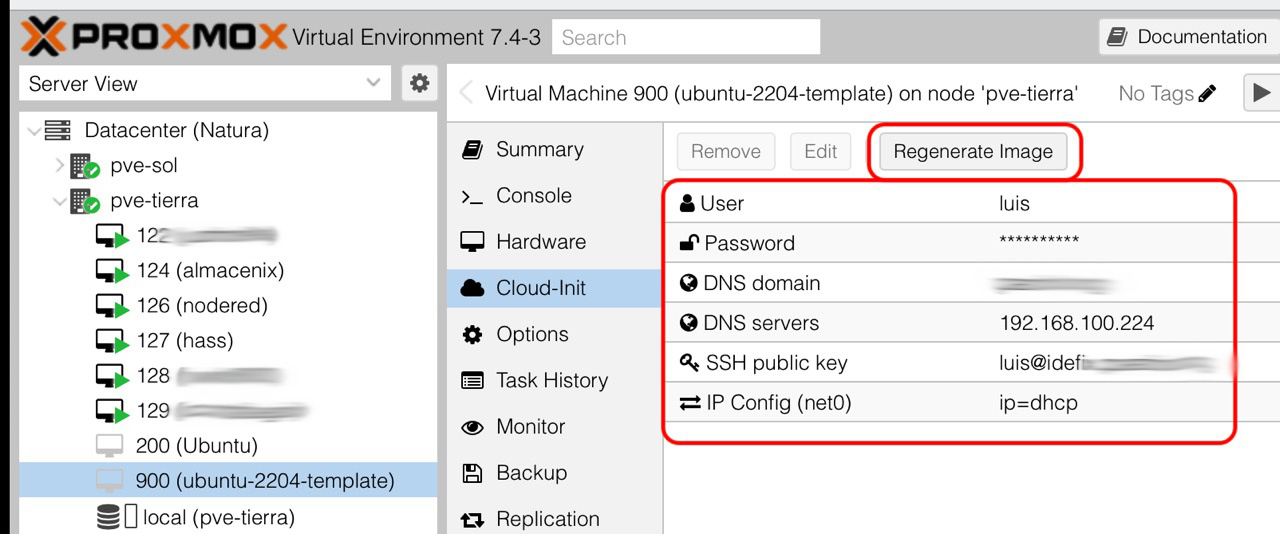Select the pve-tierra node icon
1280x534 pixels.
coord(84,201)
